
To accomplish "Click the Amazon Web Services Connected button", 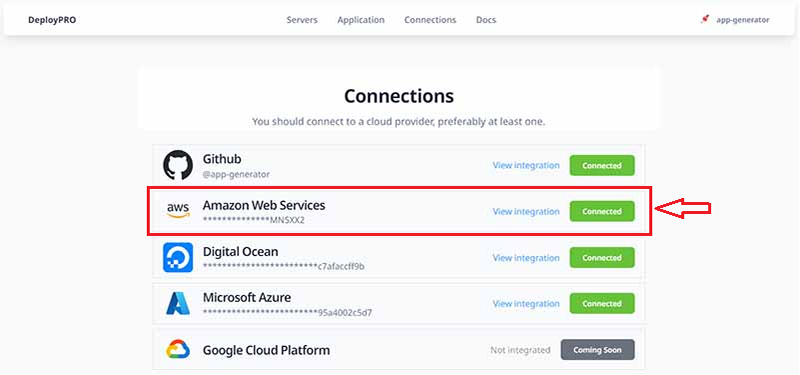I will tap(602, 211).
